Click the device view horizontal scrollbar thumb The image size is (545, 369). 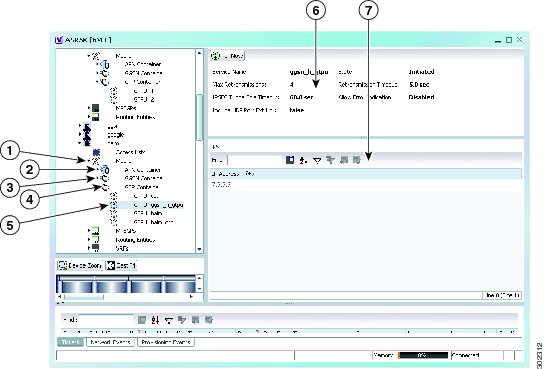click(x=84, y=297)
